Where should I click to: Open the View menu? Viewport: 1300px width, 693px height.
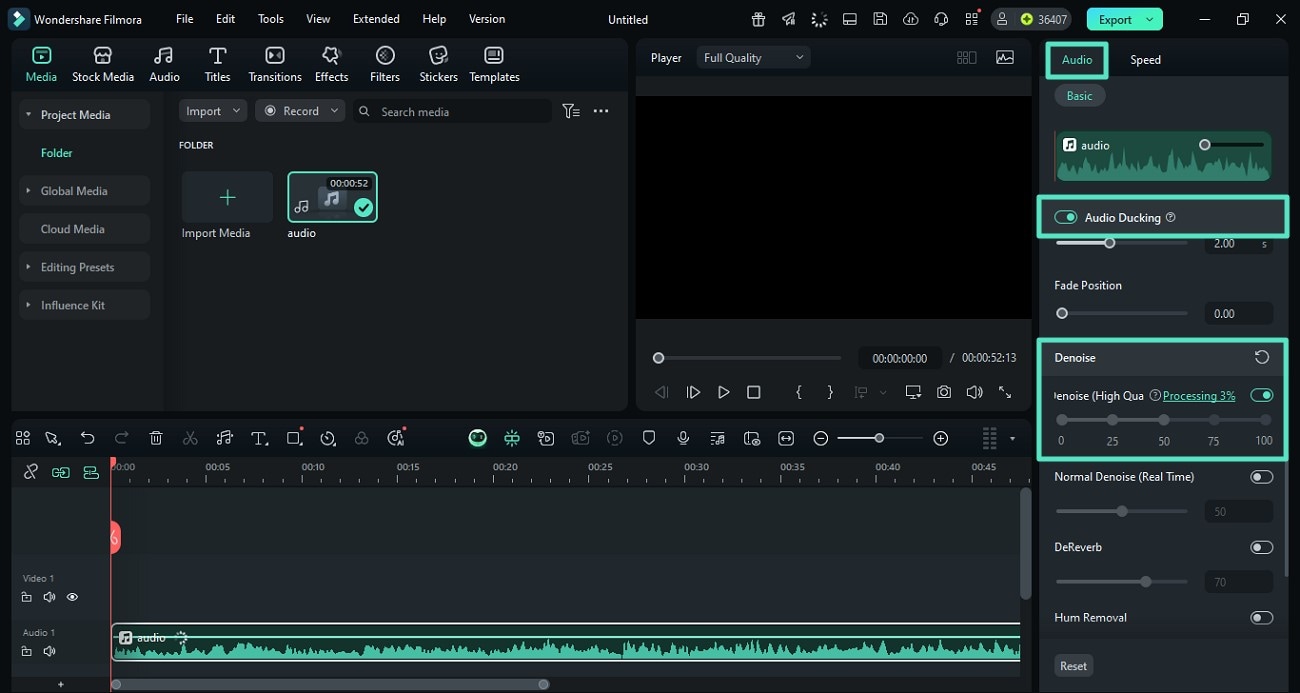(x=318, y=19)
